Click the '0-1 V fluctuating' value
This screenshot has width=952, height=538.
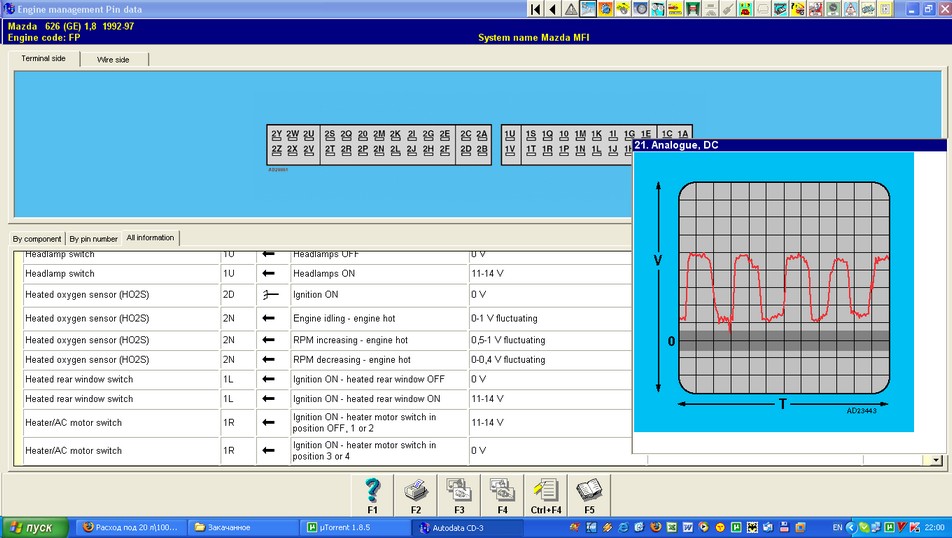point(504,319)
